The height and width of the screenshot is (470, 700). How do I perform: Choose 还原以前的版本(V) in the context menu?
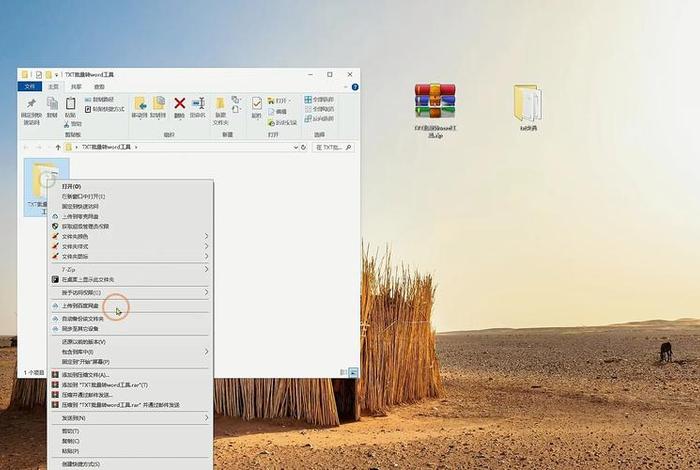130,342
